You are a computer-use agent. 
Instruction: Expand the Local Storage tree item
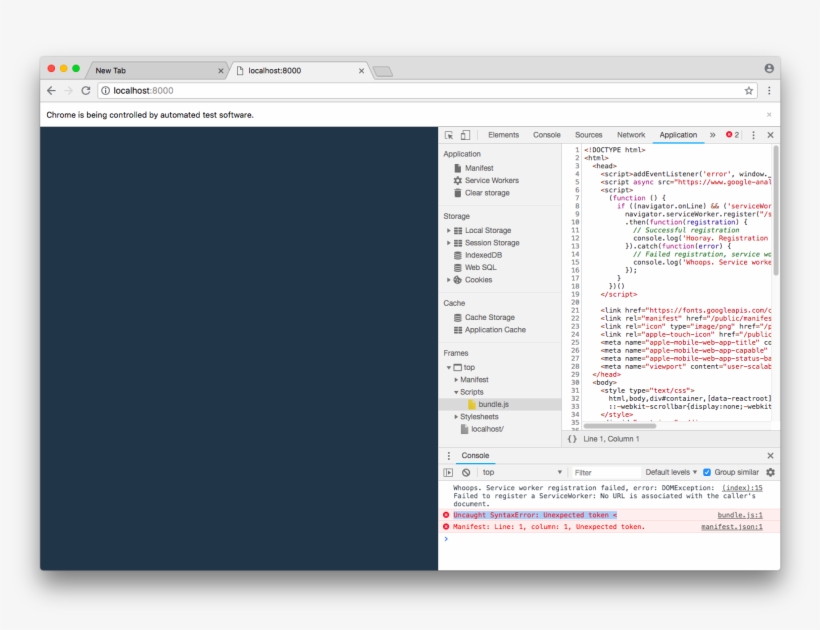pos(451,229)
